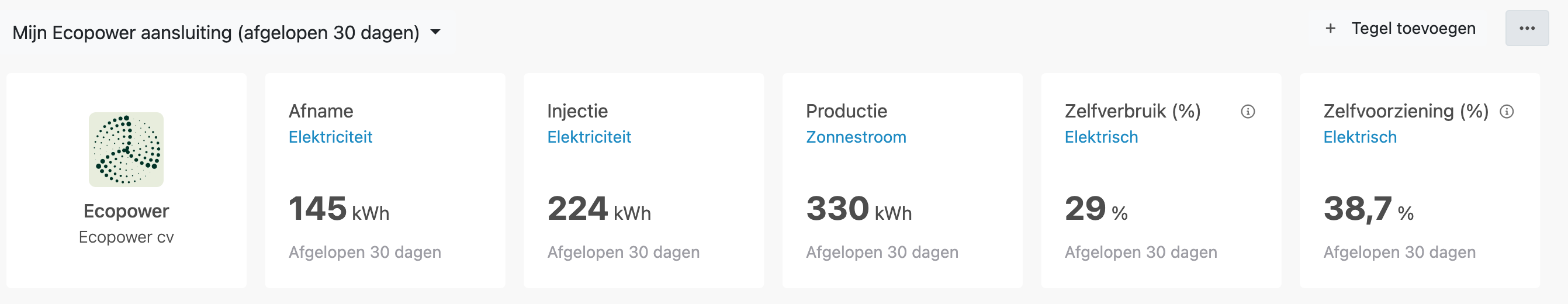Click the plus icon for adding a tile
This screenshot has width=1568, height=304.
pos(1331,29)
